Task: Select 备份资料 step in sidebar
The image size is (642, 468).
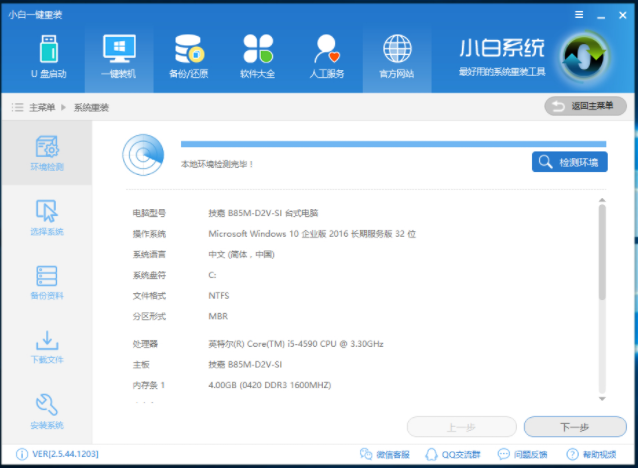Action: coord(47,283)
